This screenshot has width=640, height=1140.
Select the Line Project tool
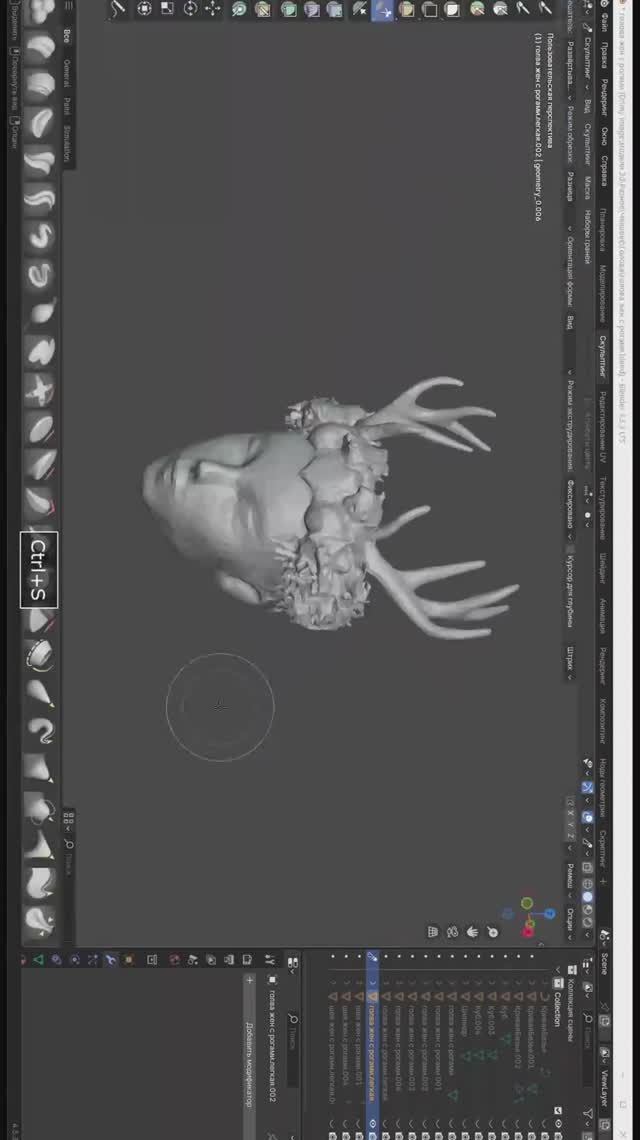tap(360, 9)
